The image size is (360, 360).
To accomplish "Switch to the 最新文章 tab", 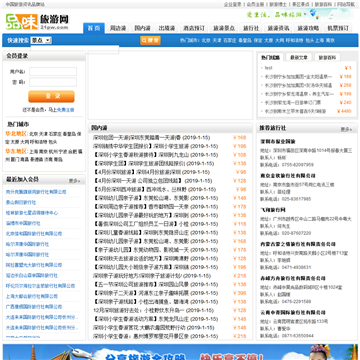I will (299, 57).
